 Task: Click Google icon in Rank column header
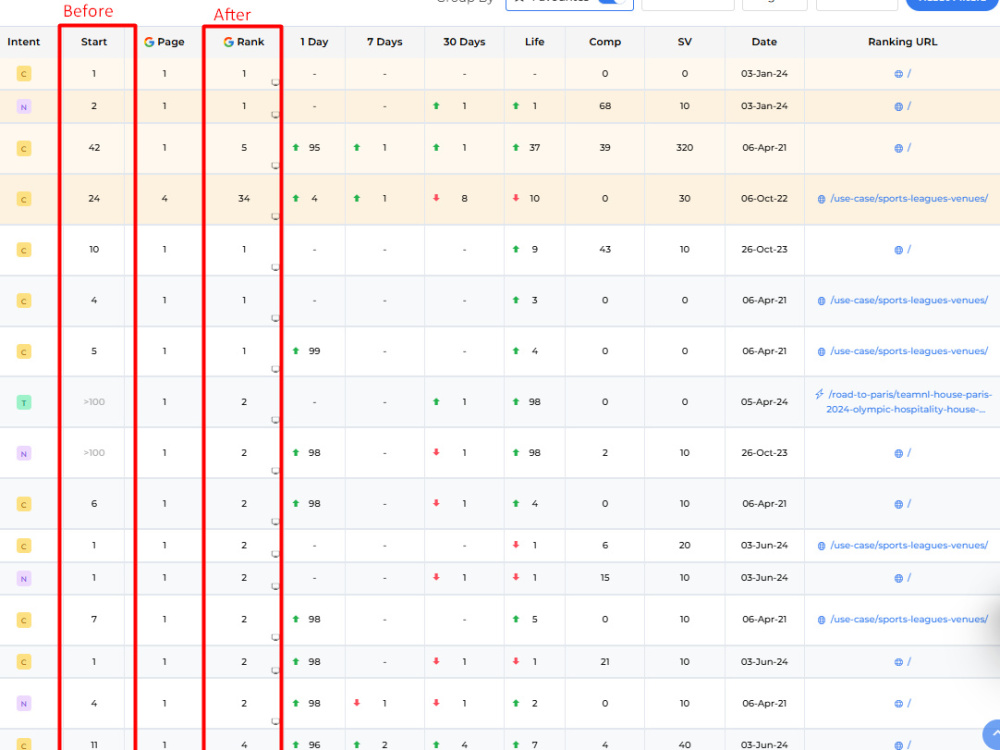click(228, 41)
